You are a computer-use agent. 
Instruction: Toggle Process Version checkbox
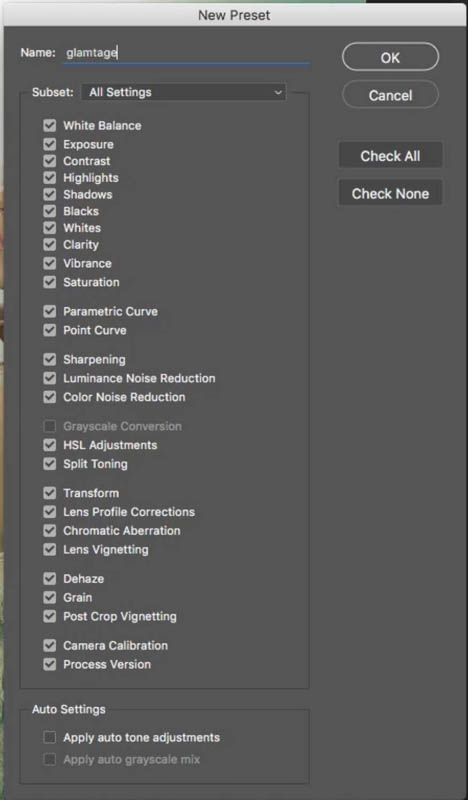coord(50,664)
